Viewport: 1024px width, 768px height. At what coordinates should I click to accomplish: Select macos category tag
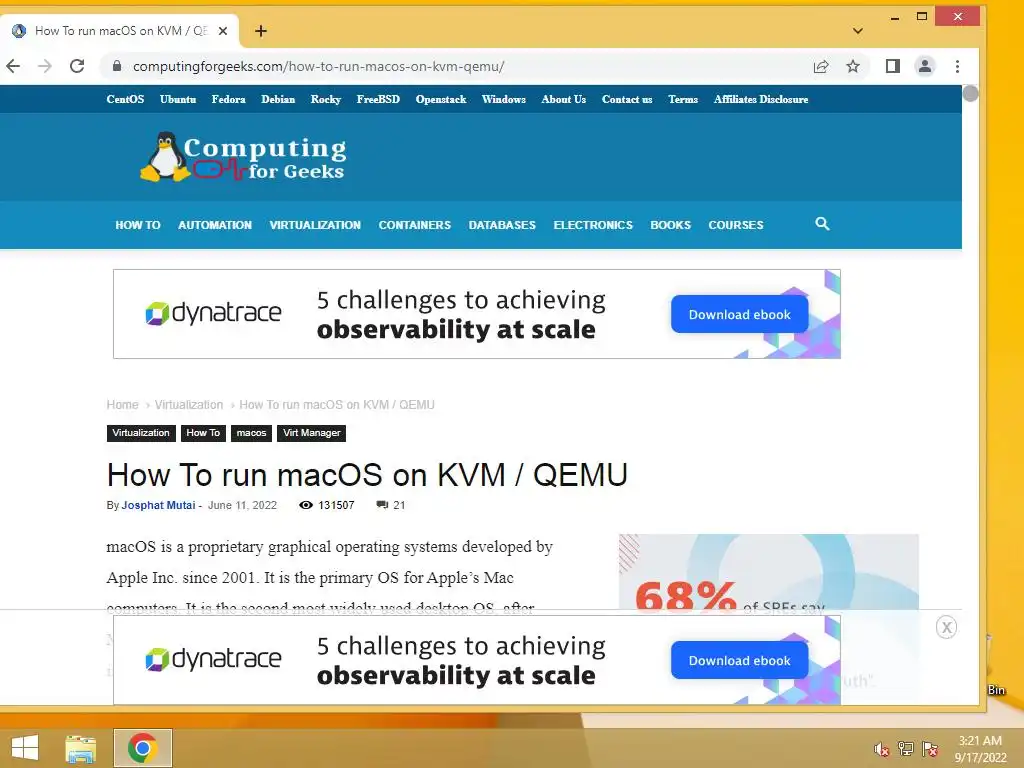coord(251,433)
